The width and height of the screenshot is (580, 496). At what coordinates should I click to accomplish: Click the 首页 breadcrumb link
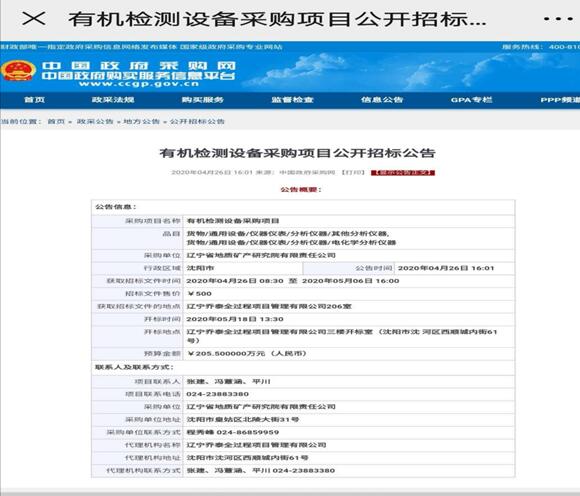[56, 121]
